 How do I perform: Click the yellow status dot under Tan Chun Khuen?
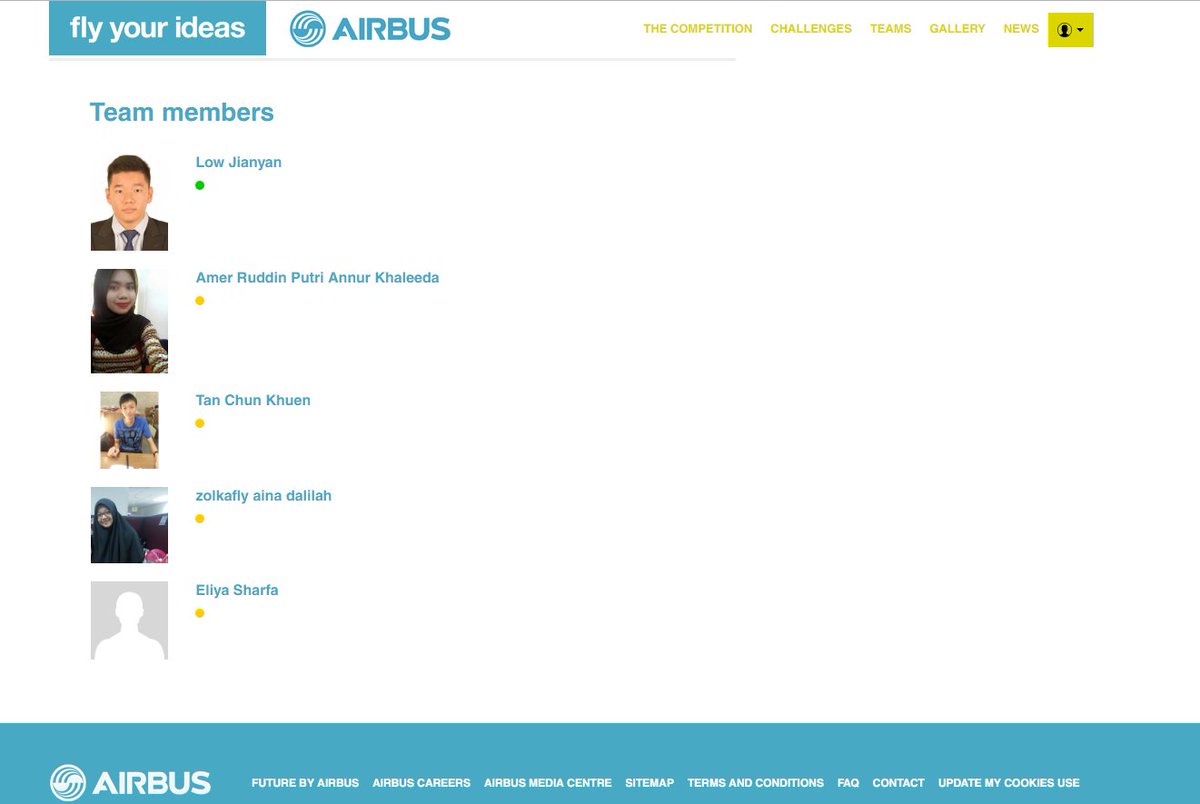point(200,424)
